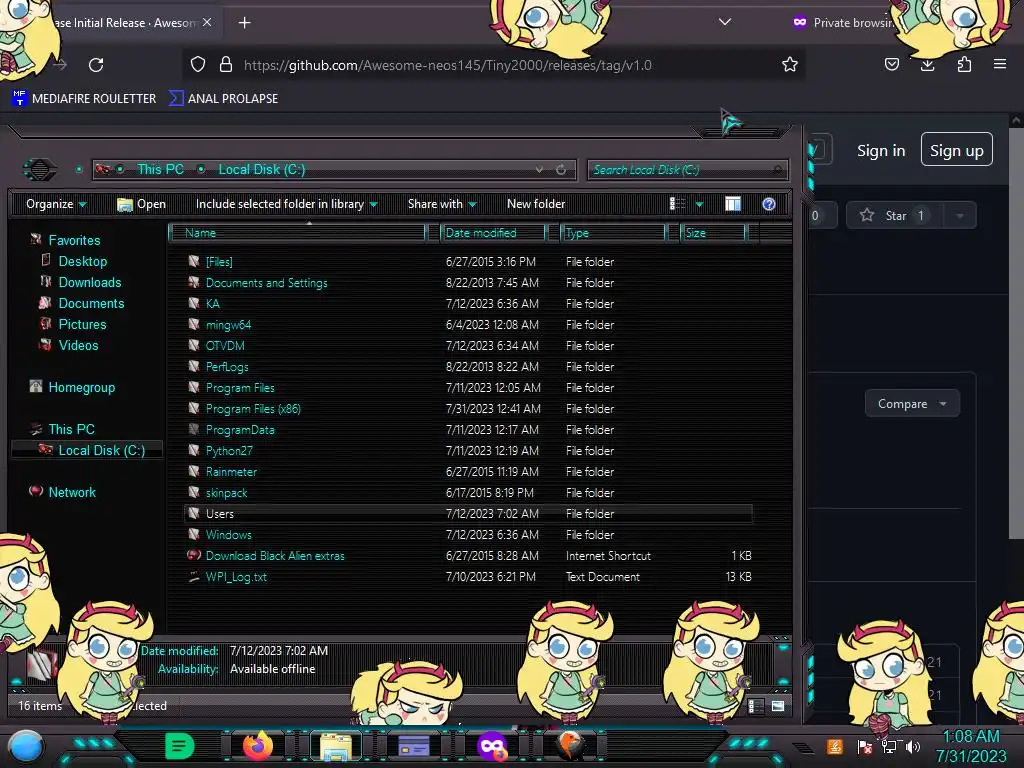Select Network in the navigation pane
Image resolution: width=1024 pixels, height=768 pixels.
(72, 492)
